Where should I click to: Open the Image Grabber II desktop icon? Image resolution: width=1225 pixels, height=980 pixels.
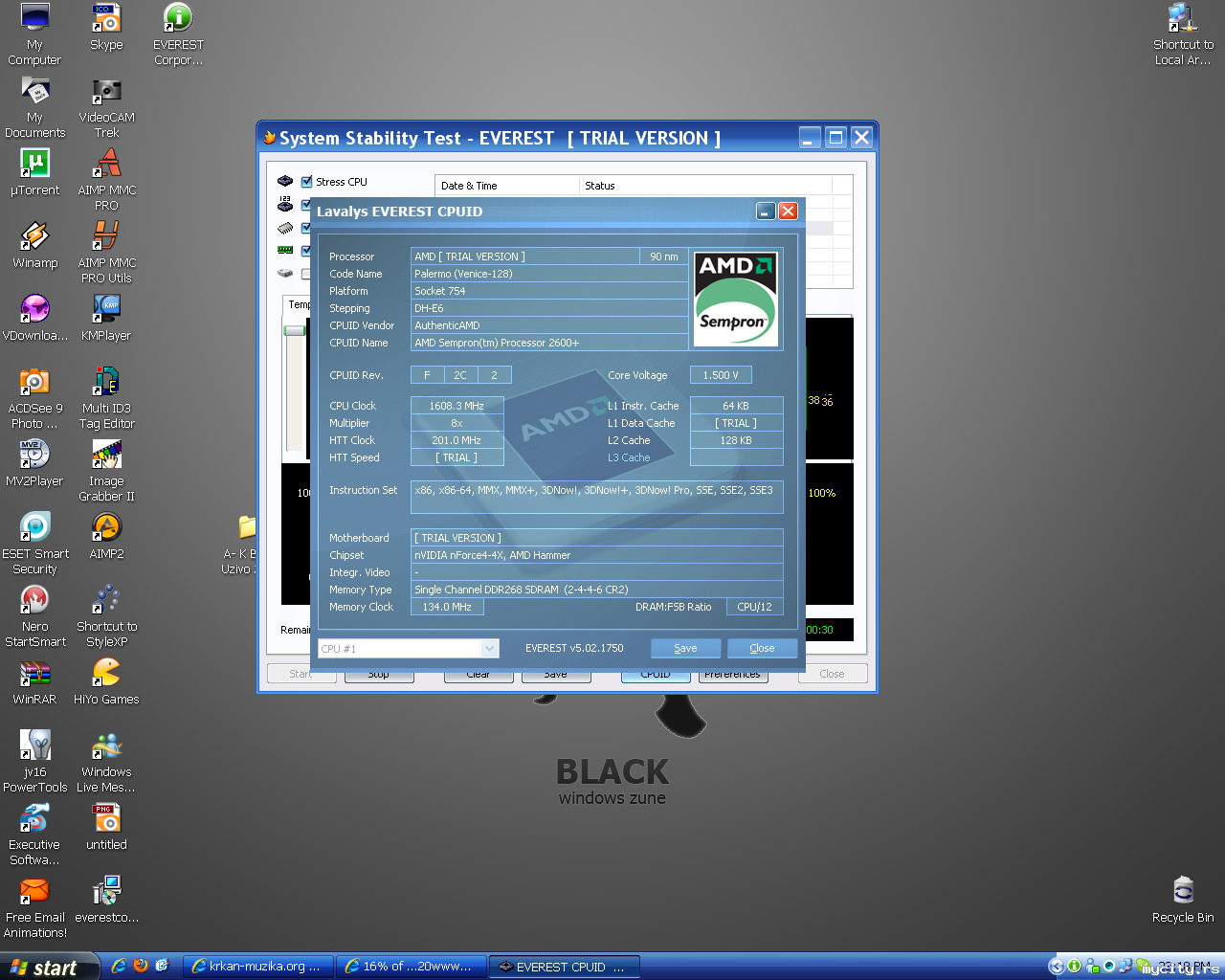point(106,471)
